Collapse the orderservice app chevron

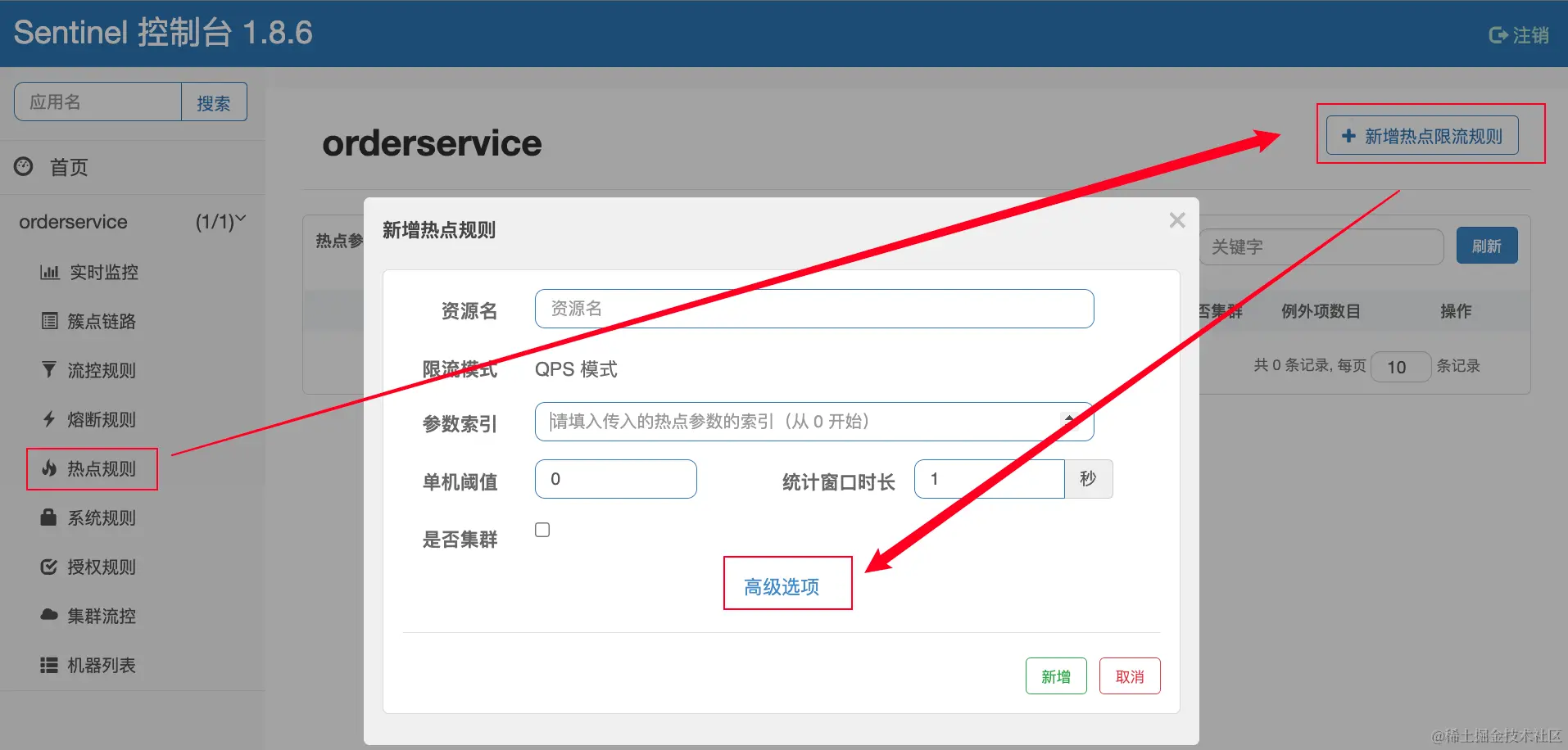pos(241,219)
